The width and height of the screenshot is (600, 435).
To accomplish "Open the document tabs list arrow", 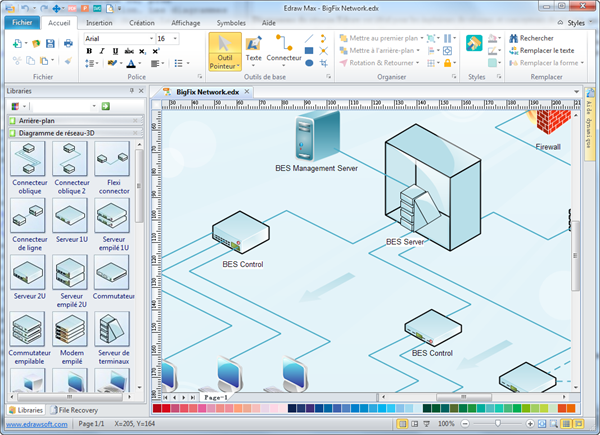I will 576,92.
